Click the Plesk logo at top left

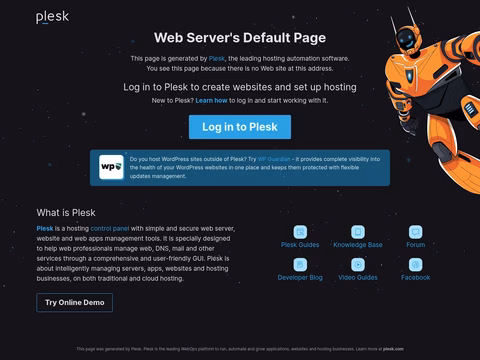[x=52, y=17]
